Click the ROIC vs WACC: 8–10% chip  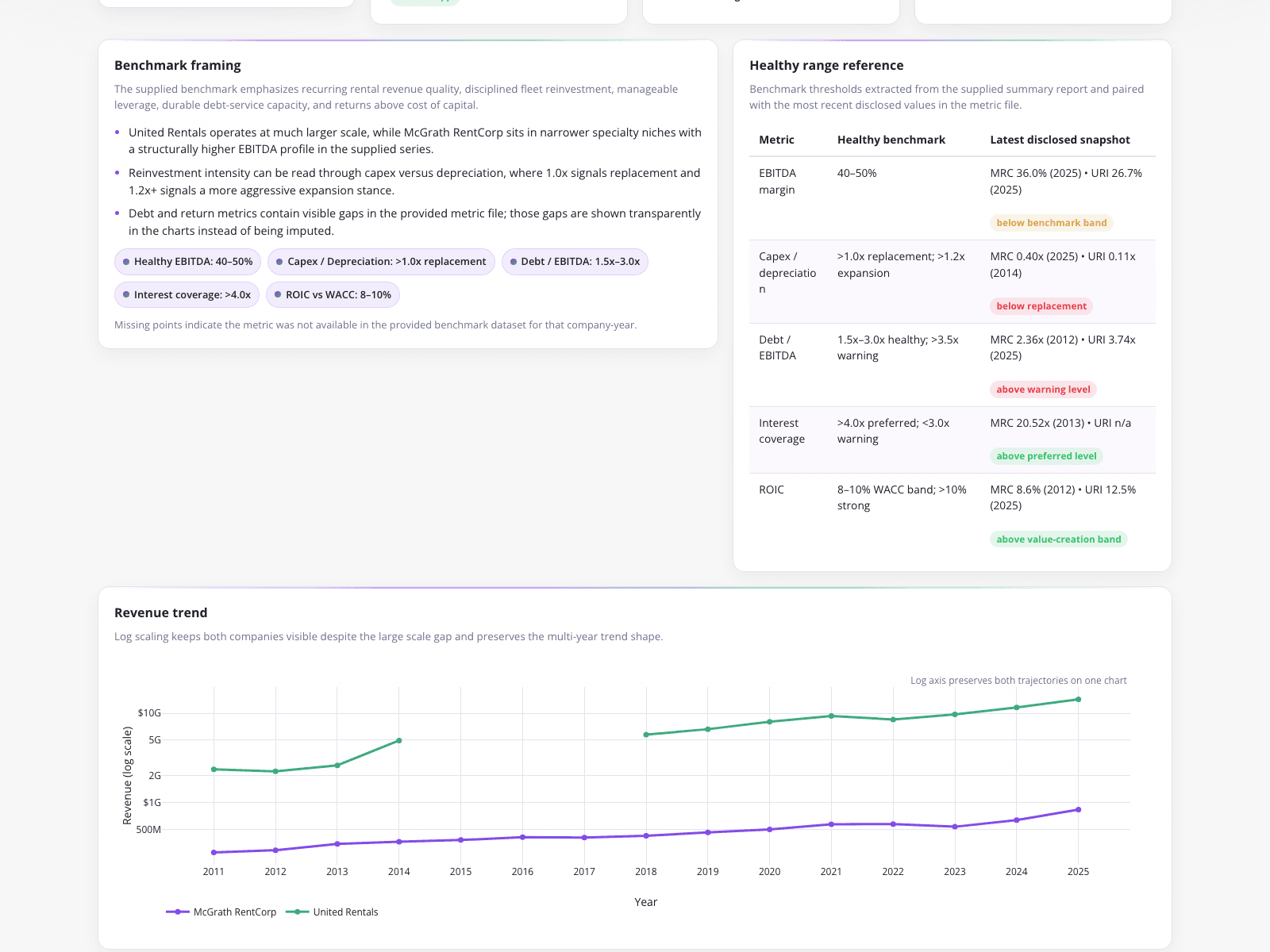click(333, 295)
